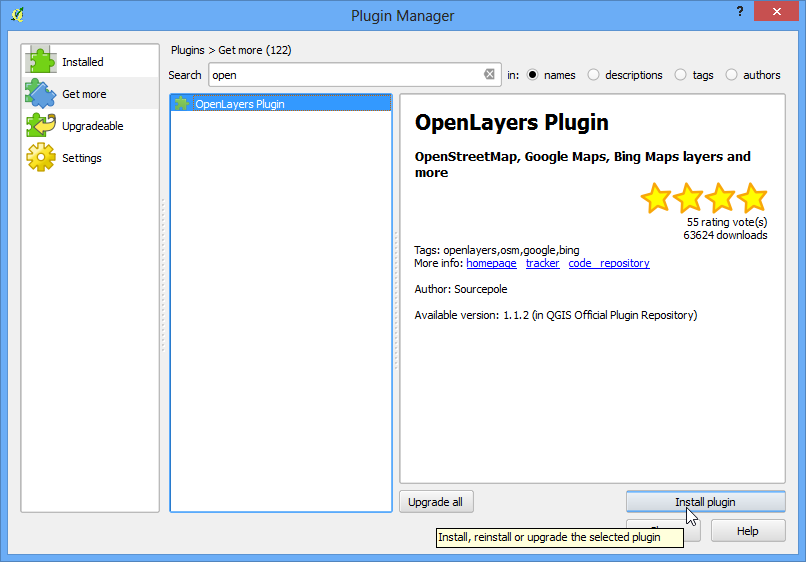Rate plugin with the third star
Viewport: 806px width, 562px height.
[720, 197]
